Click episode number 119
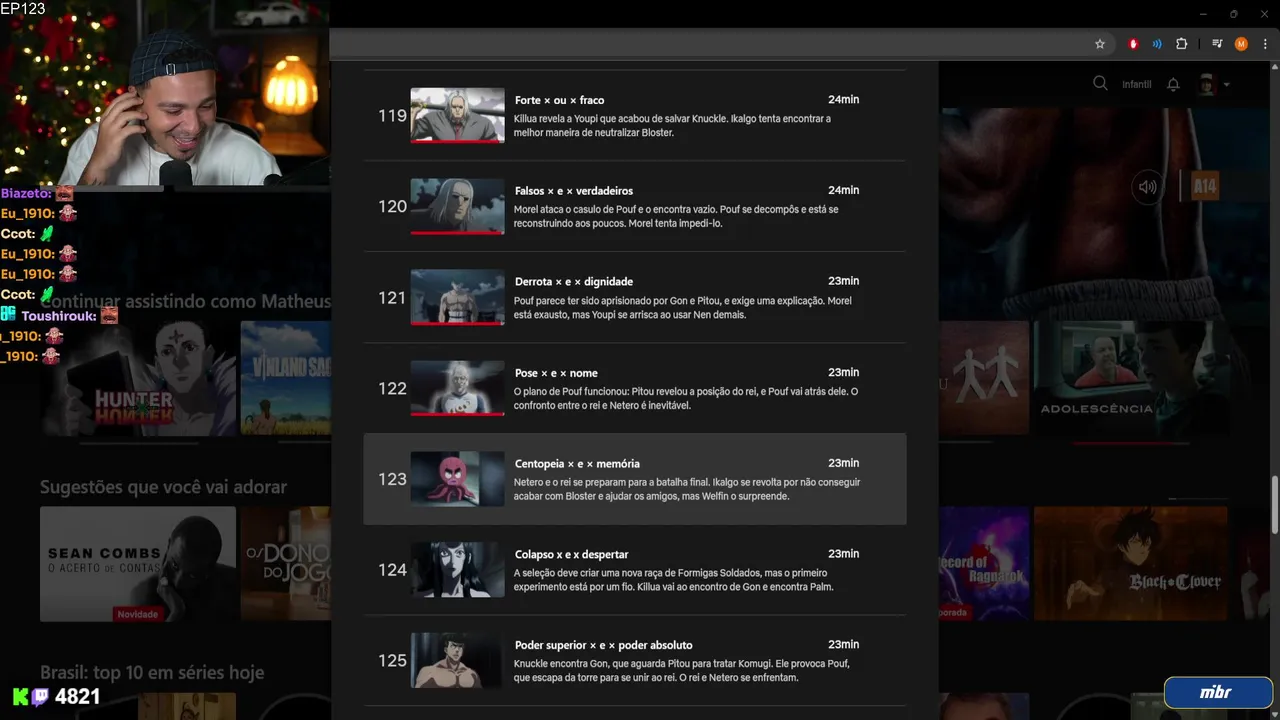 [x=392, y=116]
